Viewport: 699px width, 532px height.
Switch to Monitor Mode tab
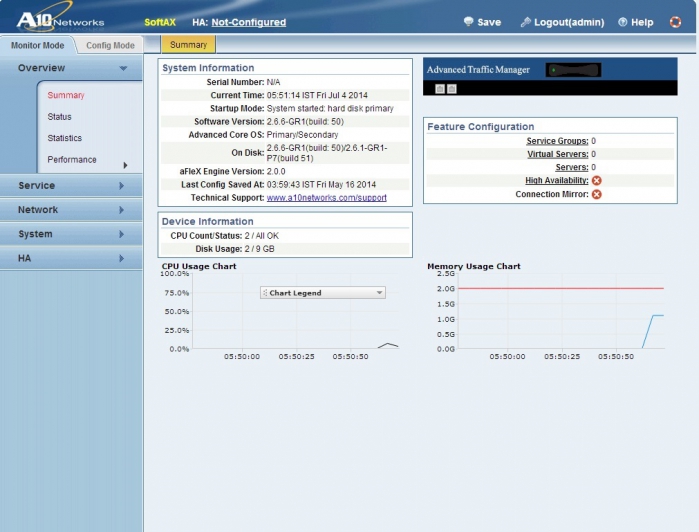point(37,45)
